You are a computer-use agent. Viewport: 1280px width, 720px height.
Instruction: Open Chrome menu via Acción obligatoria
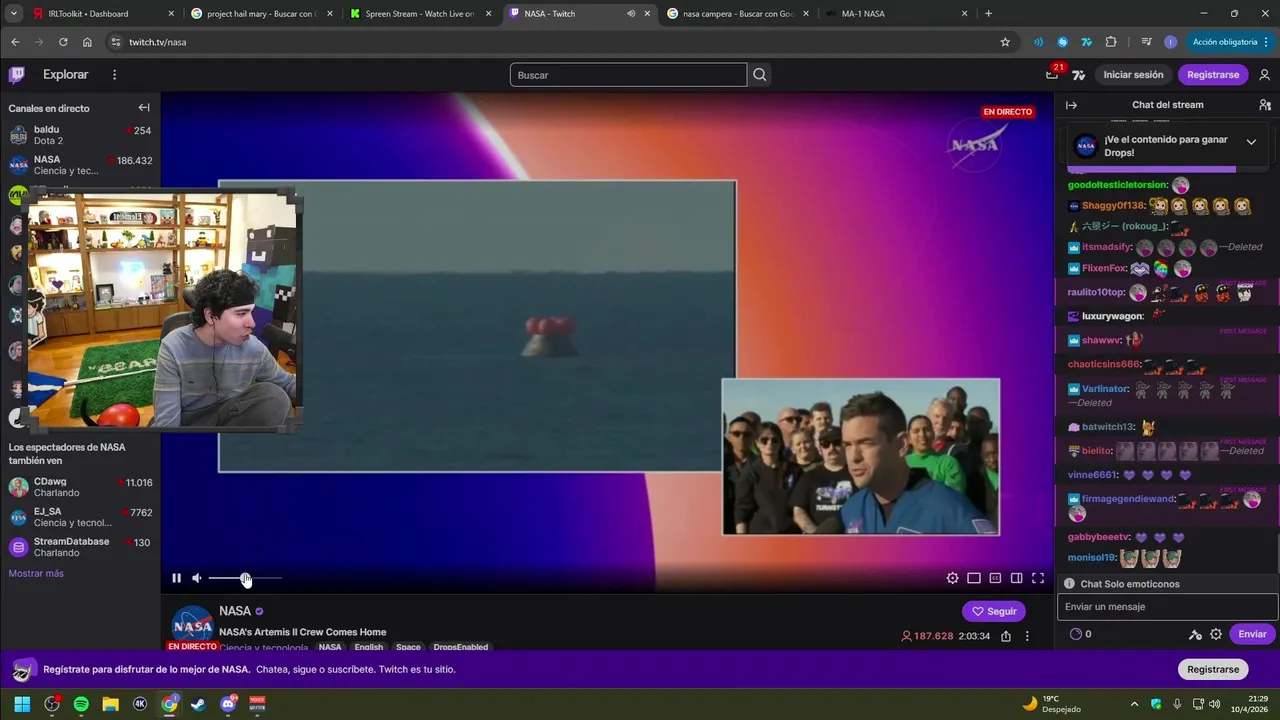click(x=1230, y=42)
